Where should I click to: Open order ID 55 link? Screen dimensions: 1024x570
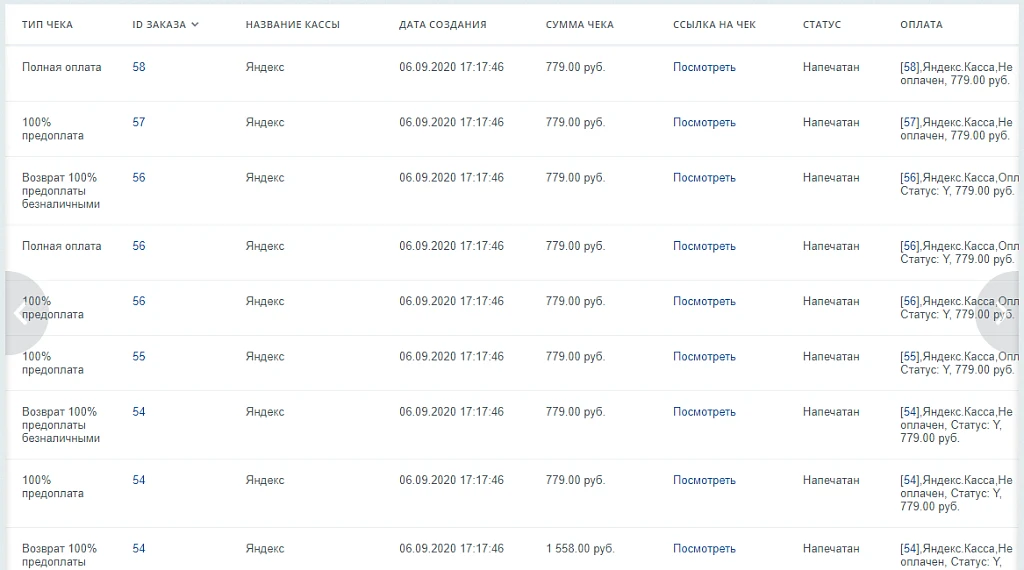point(138,356)
